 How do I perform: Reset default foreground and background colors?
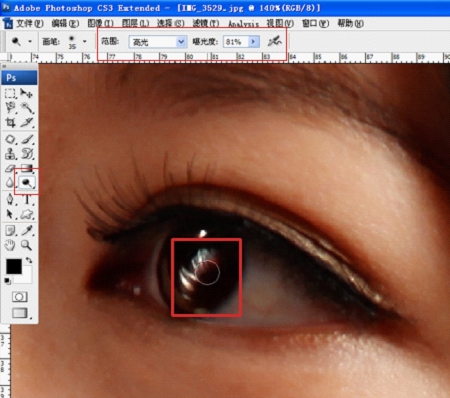point(7,281)
